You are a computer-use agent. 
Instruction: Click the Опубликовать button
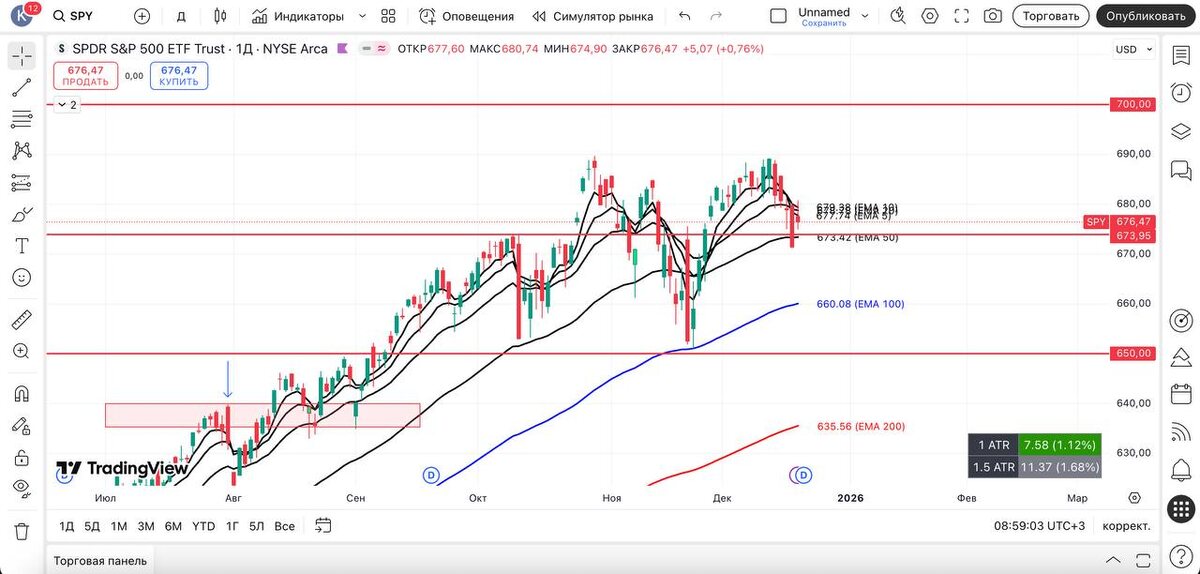coord(1147,16)
